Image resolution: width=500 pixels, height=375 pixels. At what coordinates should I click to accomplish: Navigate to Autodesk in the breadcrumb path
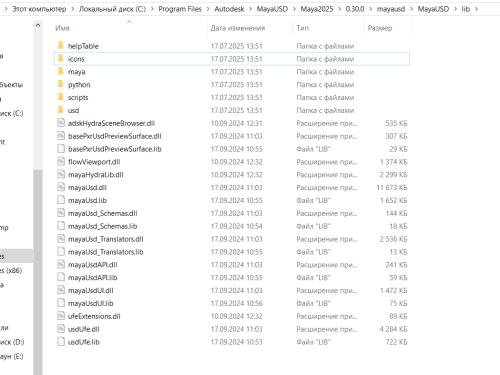point(229,9)
